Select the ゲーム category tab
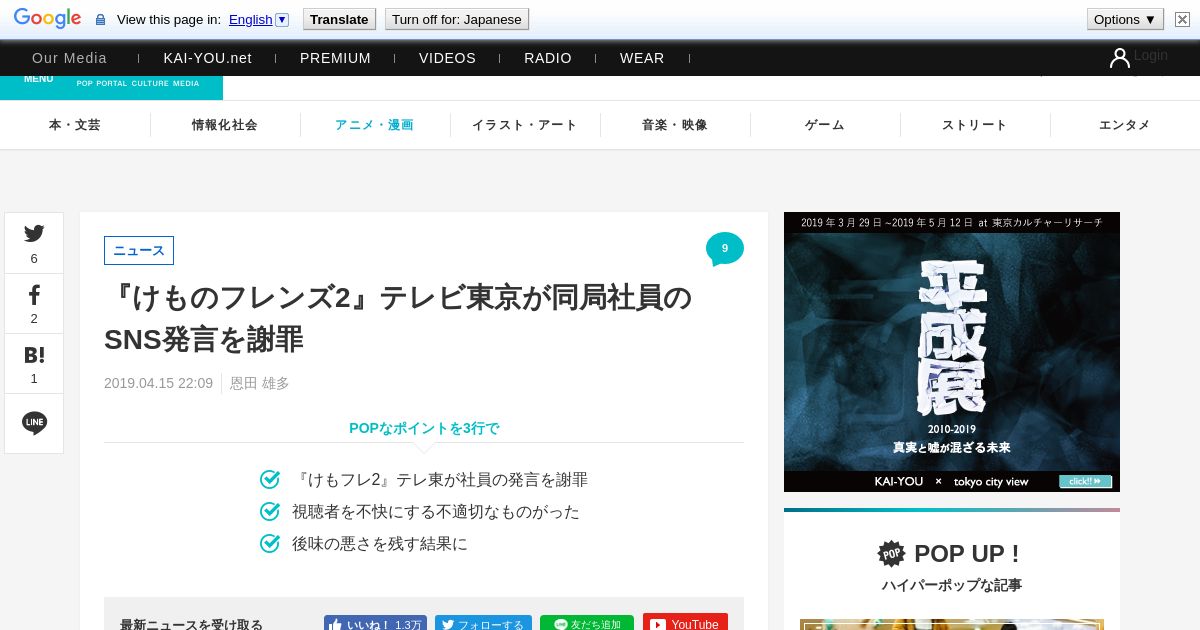The image size is (1200, 630). tap(825, 125)
